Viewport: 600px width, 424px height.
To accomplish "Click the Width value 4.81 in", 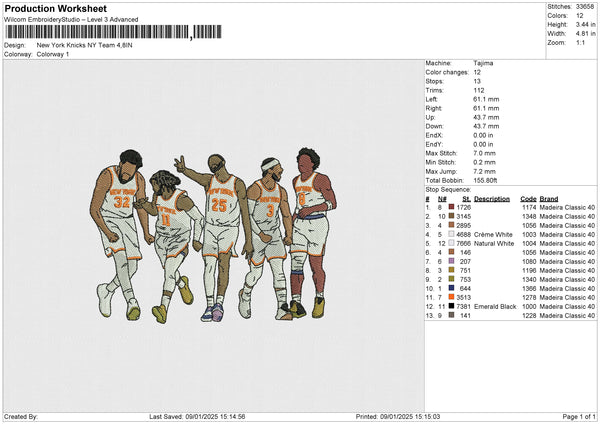I will pyautogui.click(x=585, y=34).
